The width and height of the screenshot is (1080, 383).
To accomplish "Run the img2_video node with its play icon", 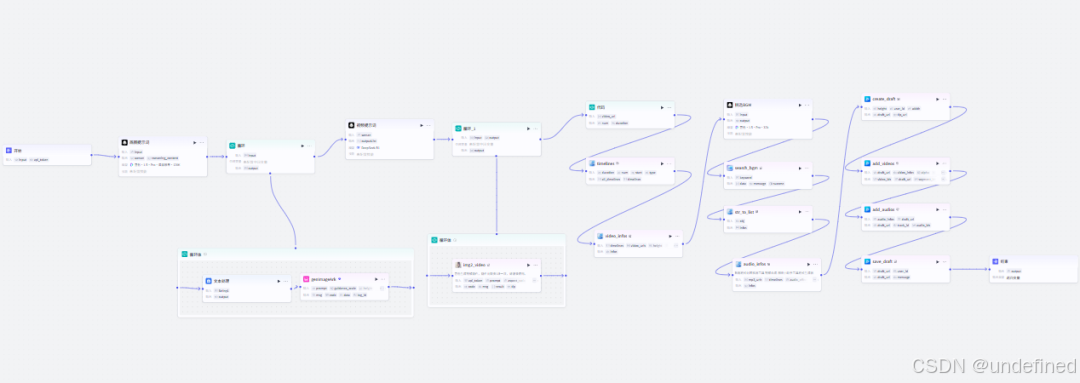I will click(528, 265).
